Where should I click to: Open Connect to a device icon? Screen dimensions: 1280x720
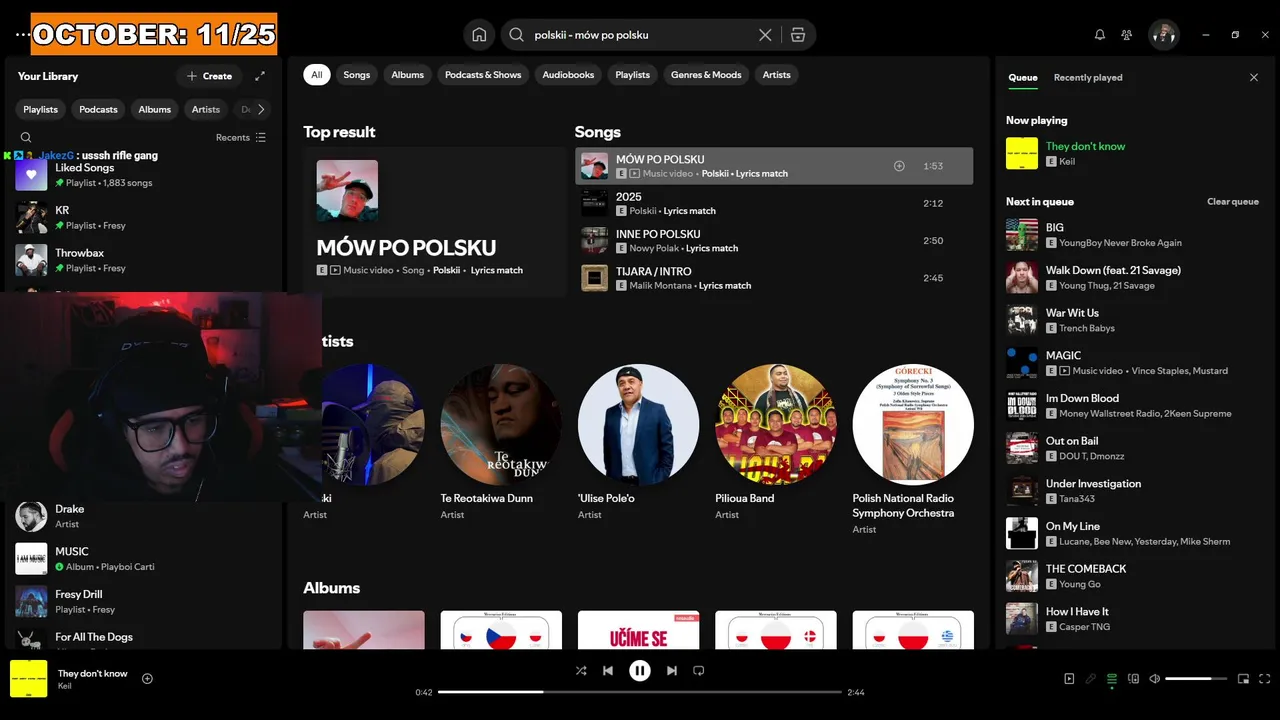point(1134,679)
